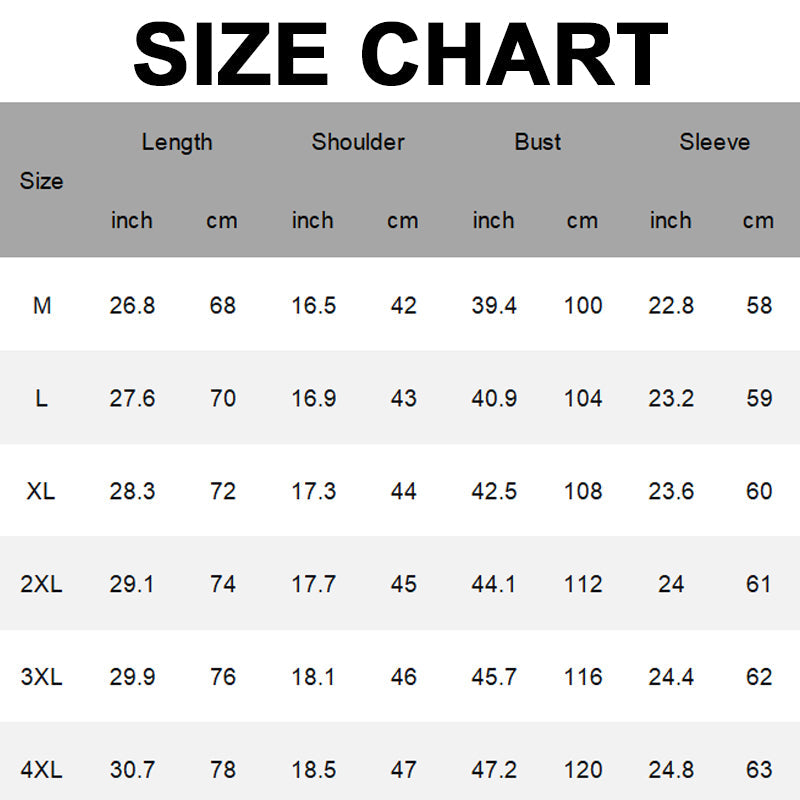
Task: Click the 26.8 inch length for M
Action: [x=132, y=306]
